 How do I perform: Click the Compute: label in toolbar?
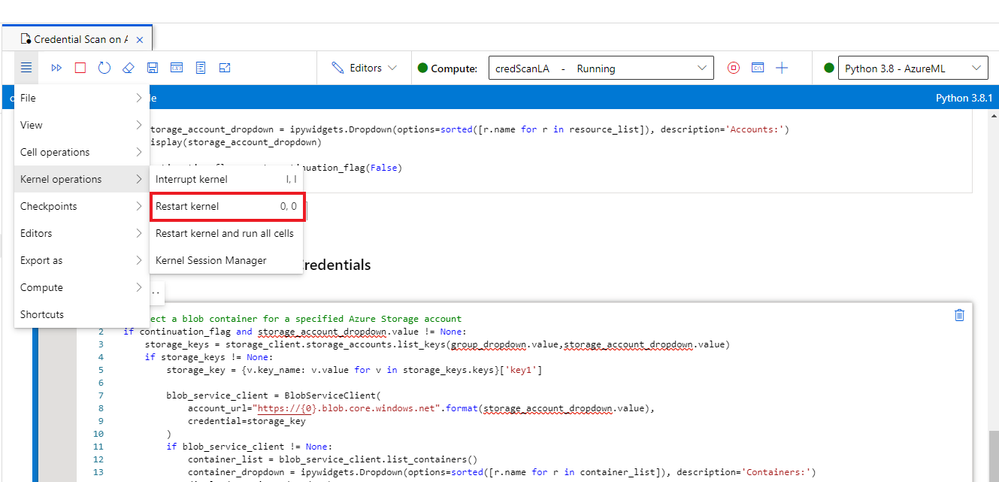tap(454, 68)
